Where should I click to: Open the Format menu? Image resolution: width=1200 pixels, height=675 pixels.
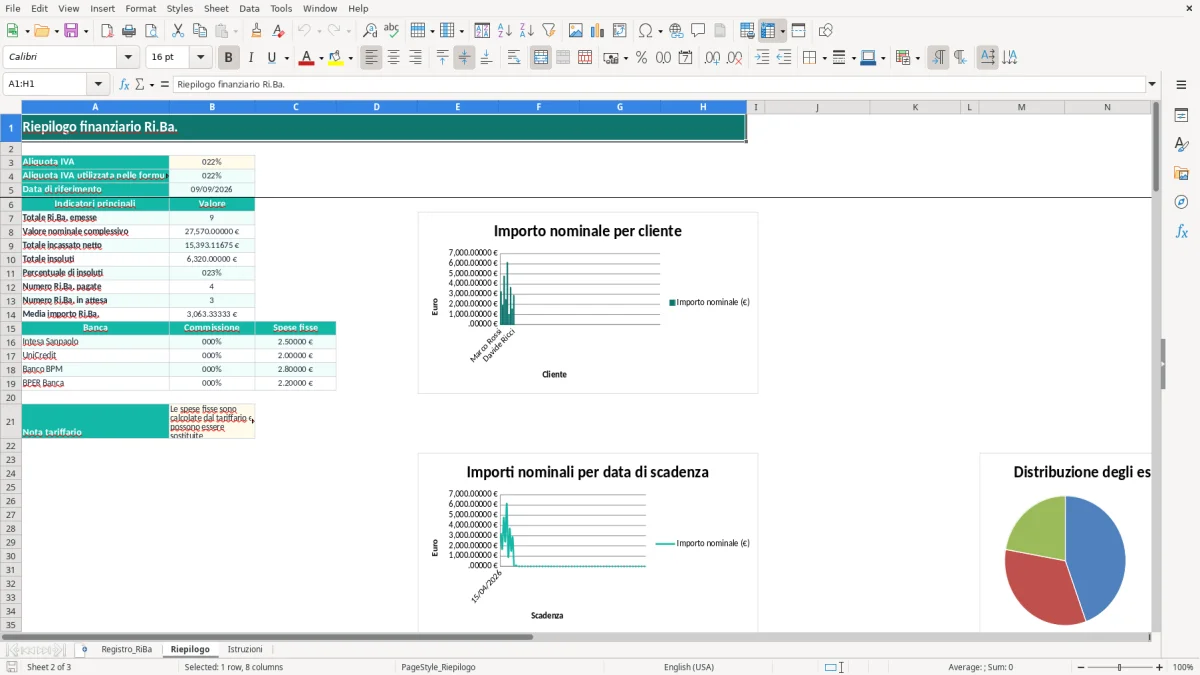141,8
